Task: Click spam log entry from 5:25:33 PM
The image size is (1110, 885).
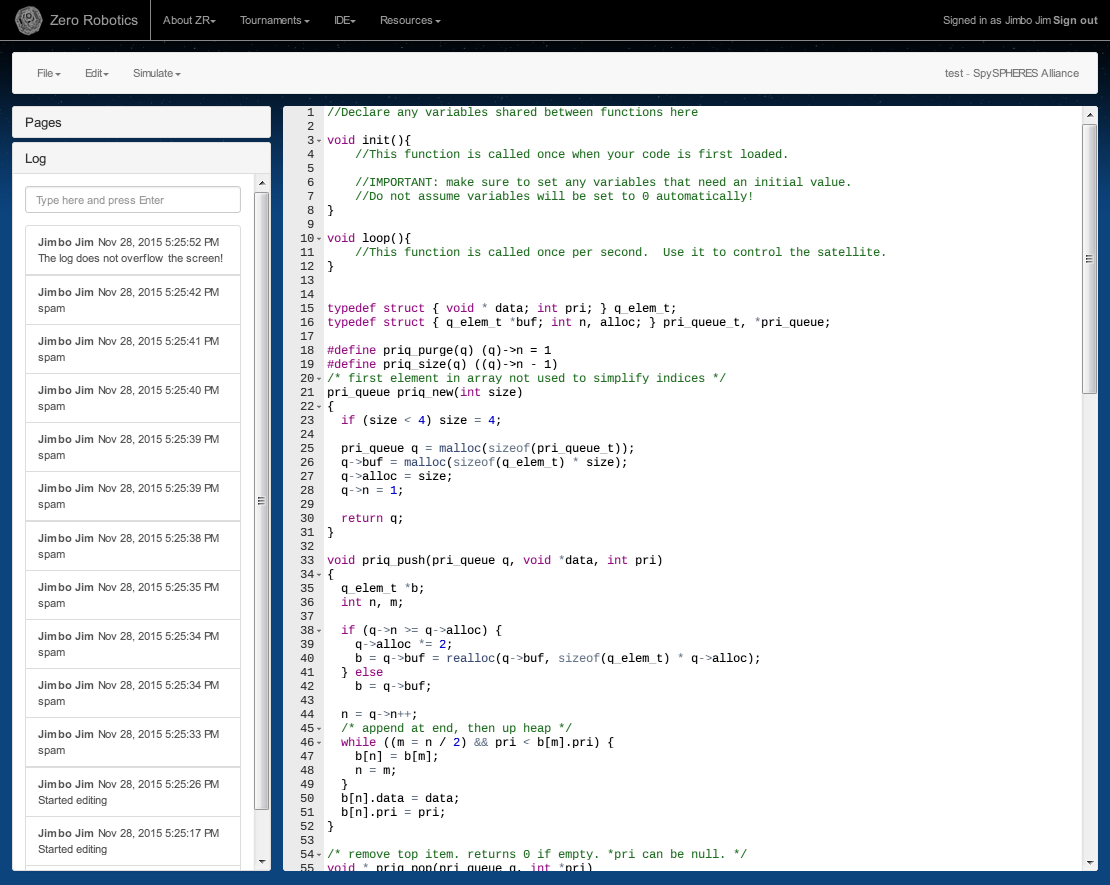Action: (x=133, y=742)
